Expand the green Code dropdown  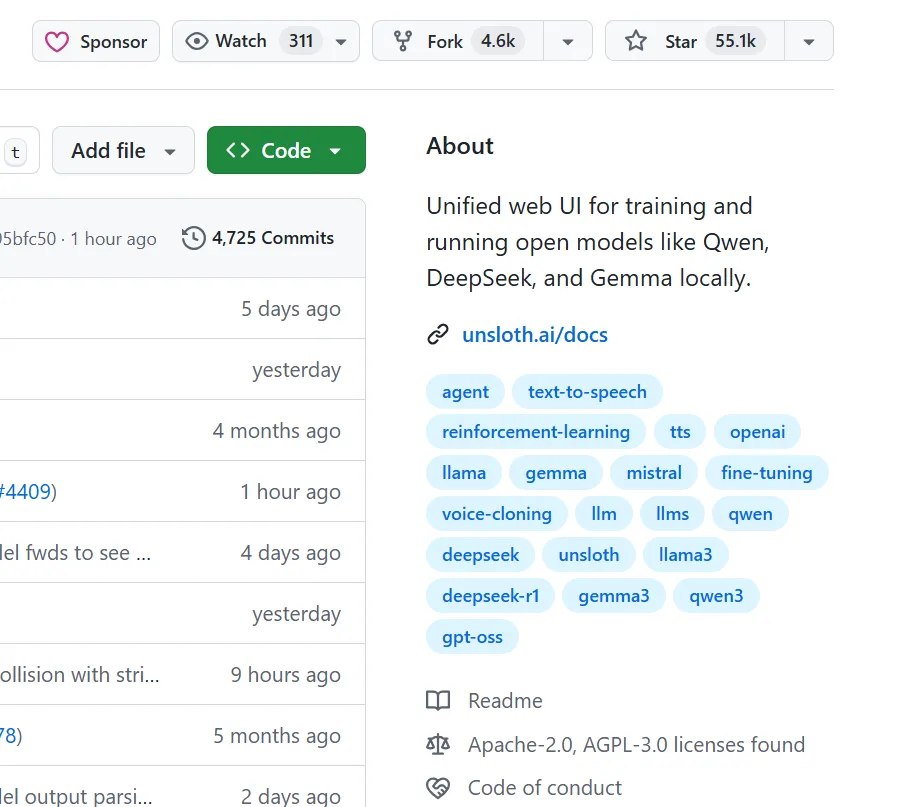[x=335, y=151]
